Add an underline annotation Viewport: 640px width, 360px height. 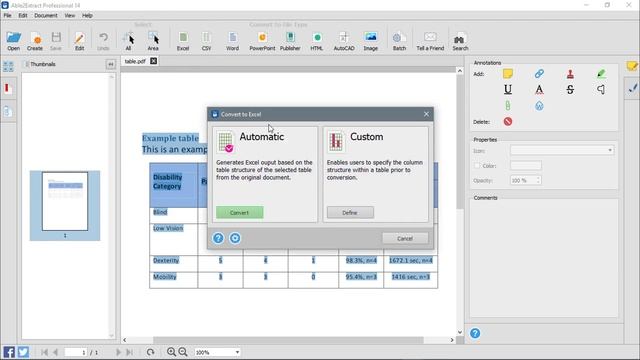click(508, 89)
